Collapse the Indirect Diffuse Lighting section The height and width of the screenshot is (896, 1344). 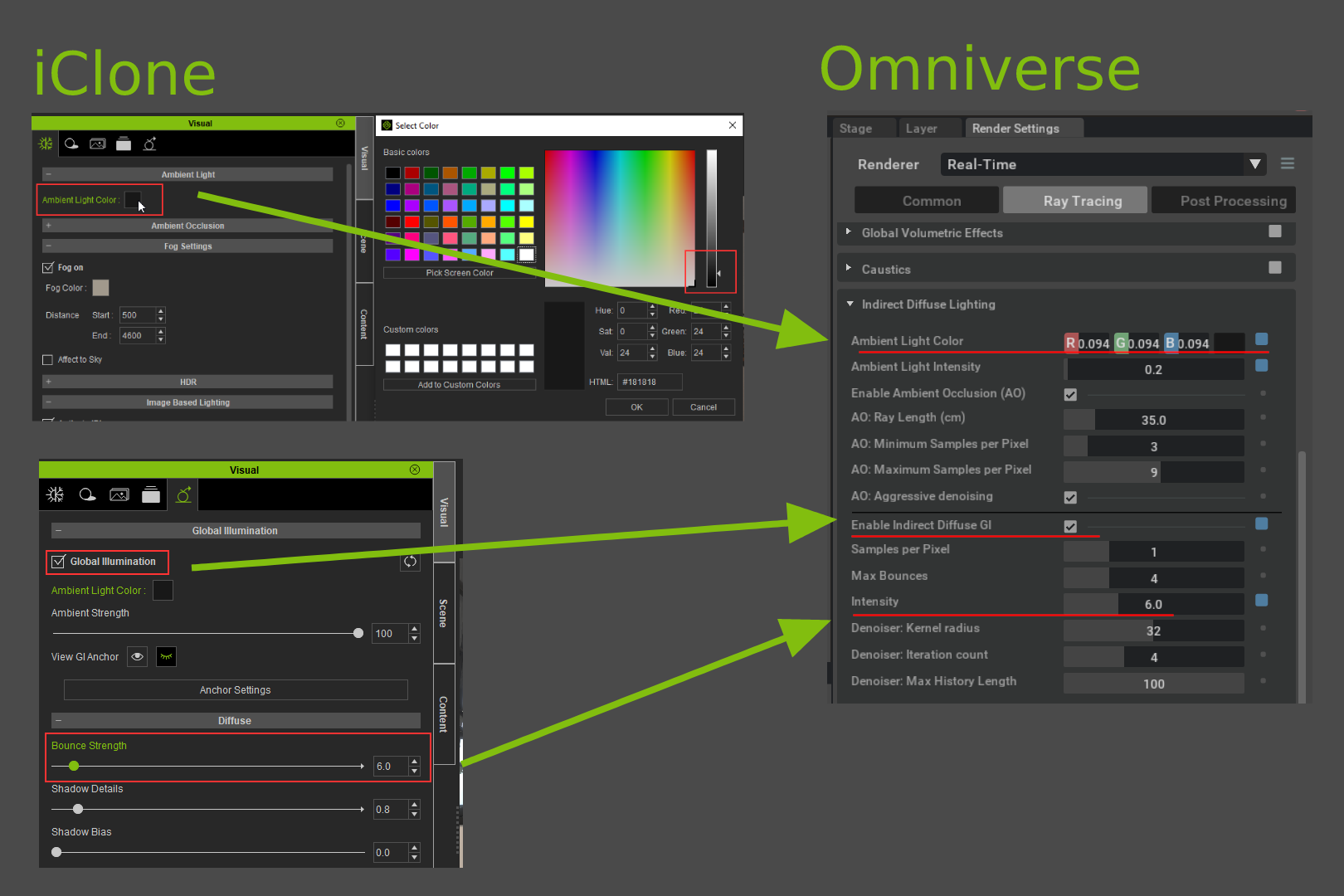coord(850,304)
